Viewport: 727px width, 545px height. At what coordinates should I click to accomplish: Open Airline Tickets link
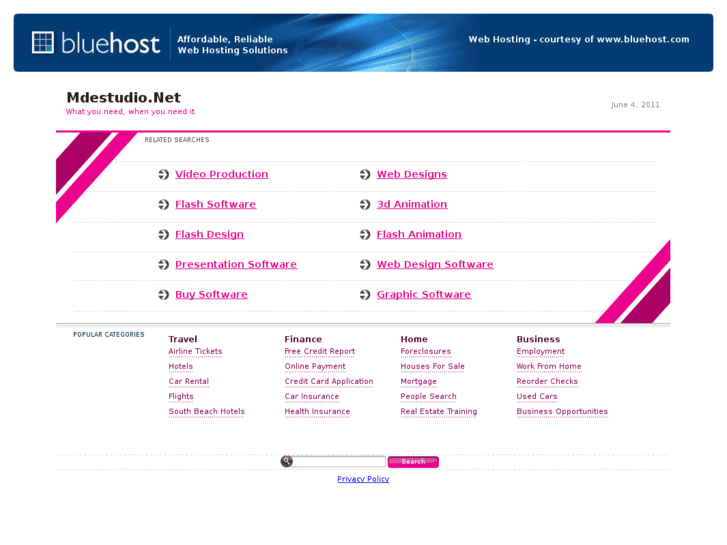click(x=195, y=352)
